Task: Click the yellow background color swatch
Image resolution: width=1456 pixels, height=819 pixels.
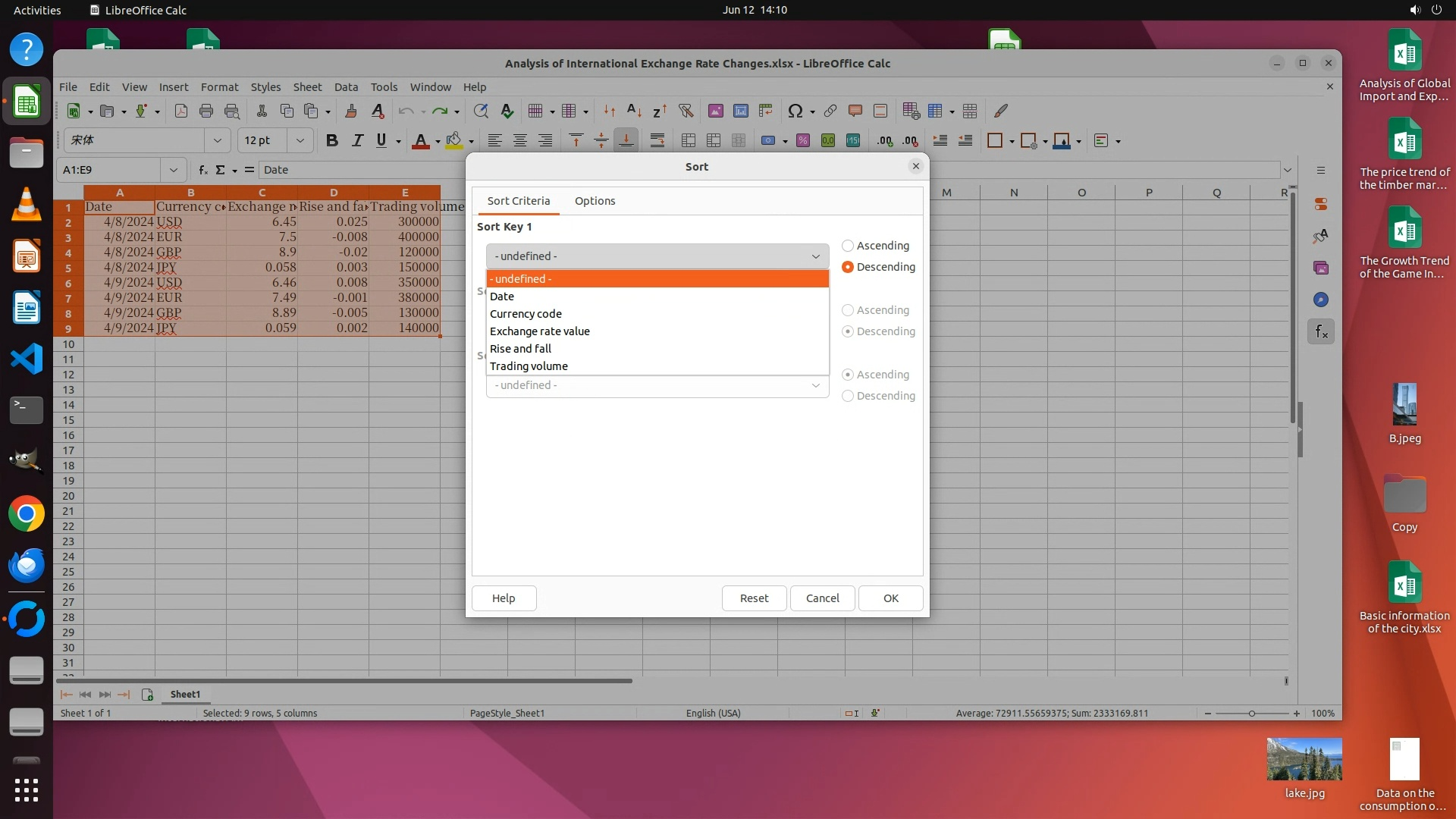Action: (453, 140)
